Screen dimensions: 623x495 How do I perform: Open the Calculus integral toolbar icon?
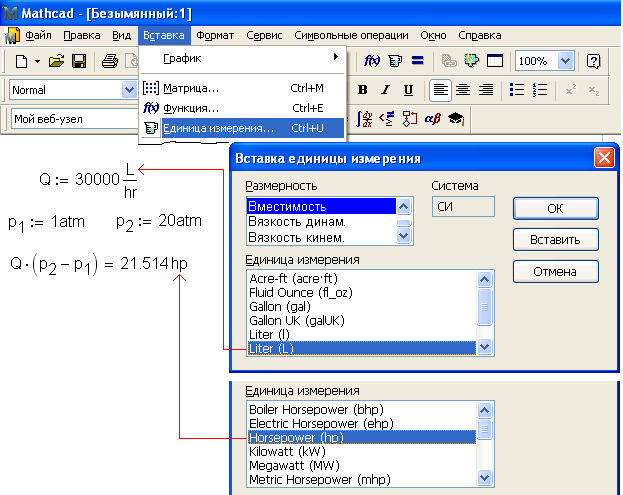(x=364, y=118)
